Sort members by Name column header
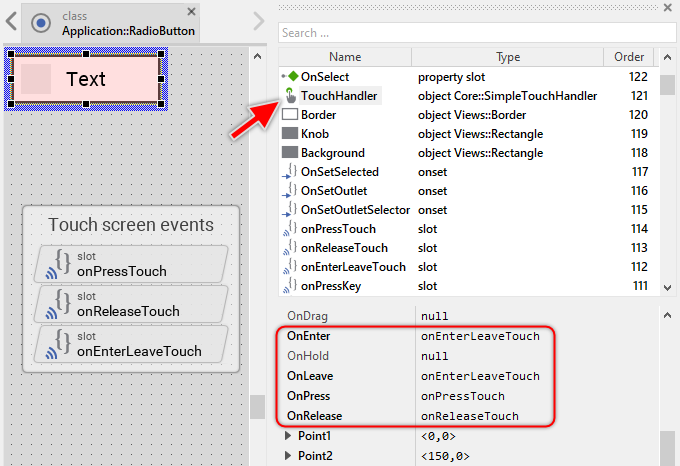This screenshot has height=466, width=680. click(345, 57)
